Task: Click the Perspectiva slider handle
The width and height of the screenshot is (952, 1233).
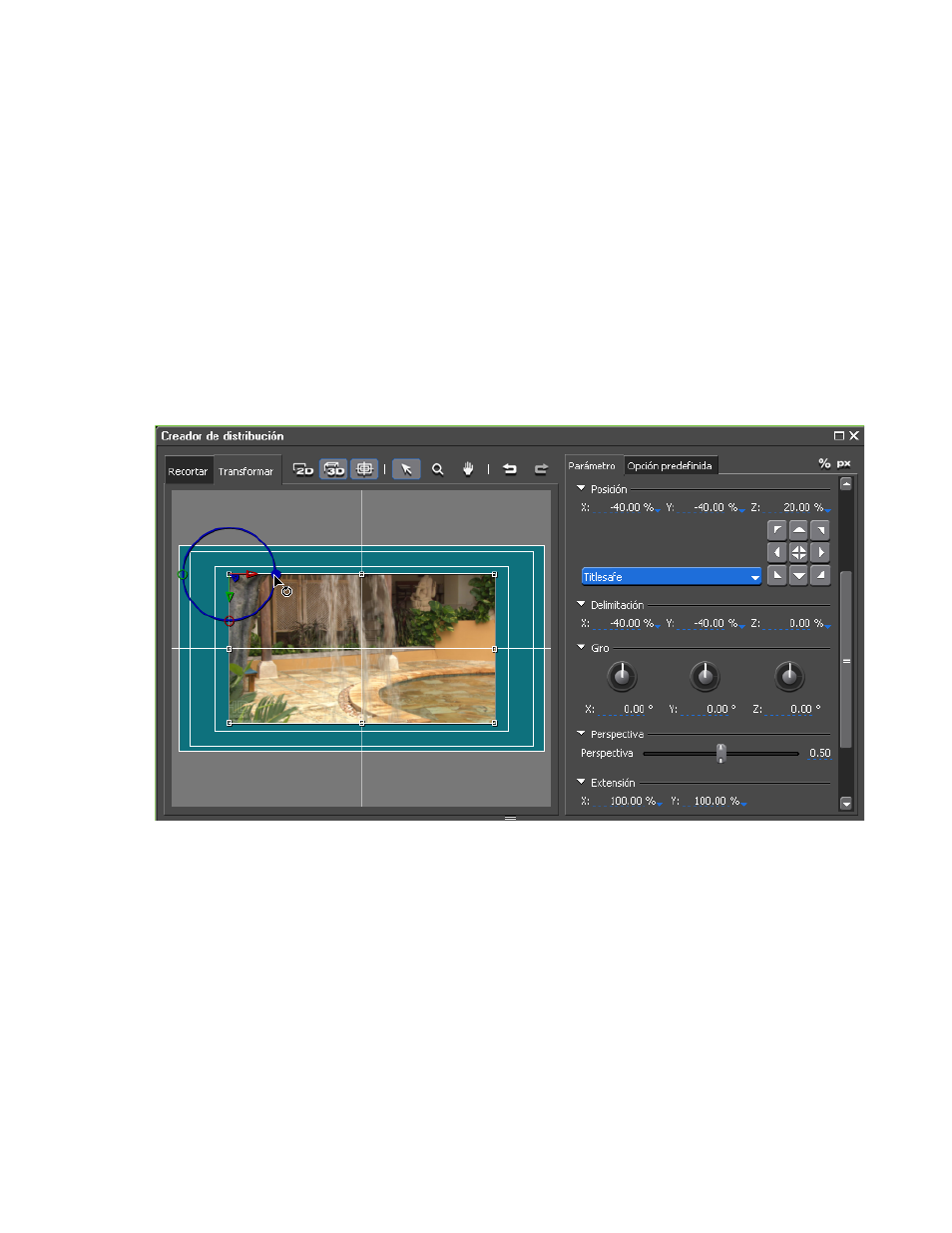Action: point(720,753)
